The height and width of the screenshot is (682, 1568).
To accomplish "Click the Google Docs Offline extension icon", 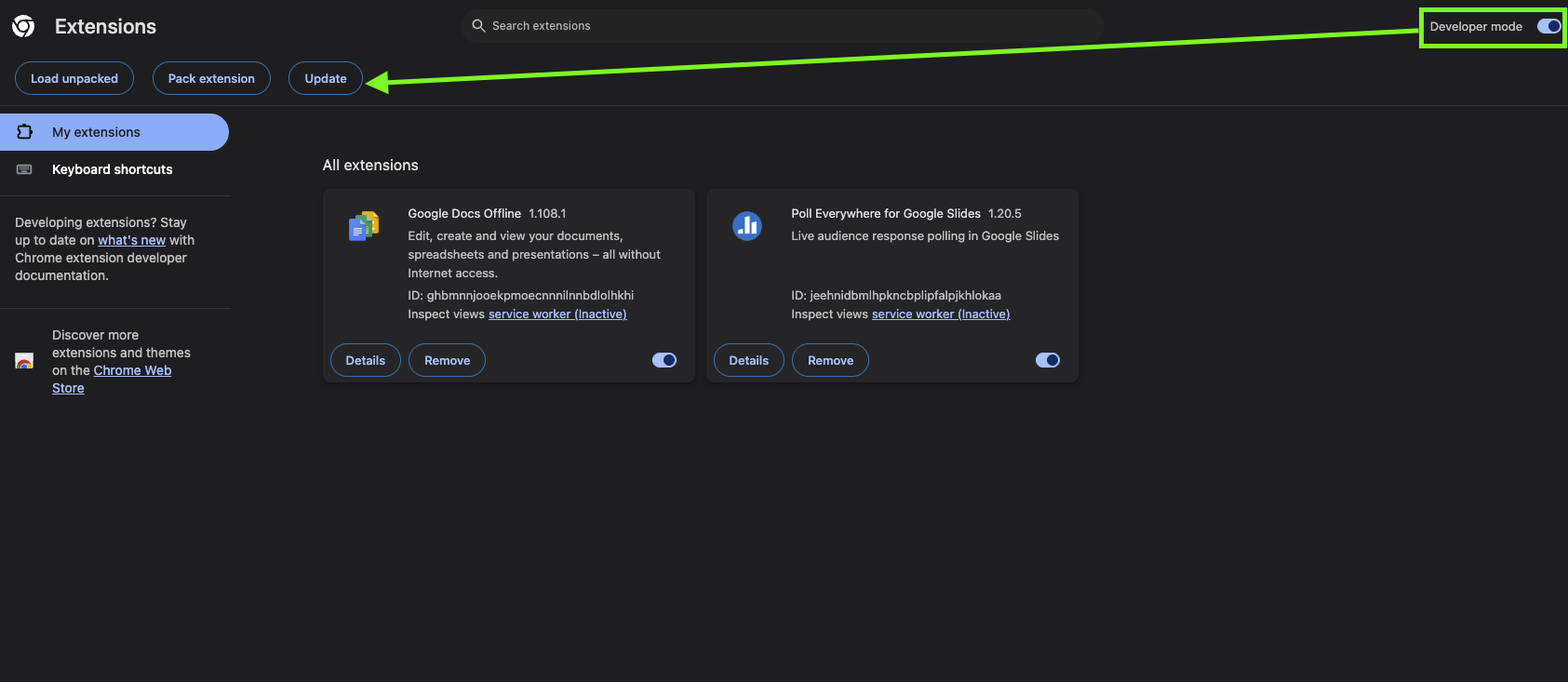I will point(364,226).
